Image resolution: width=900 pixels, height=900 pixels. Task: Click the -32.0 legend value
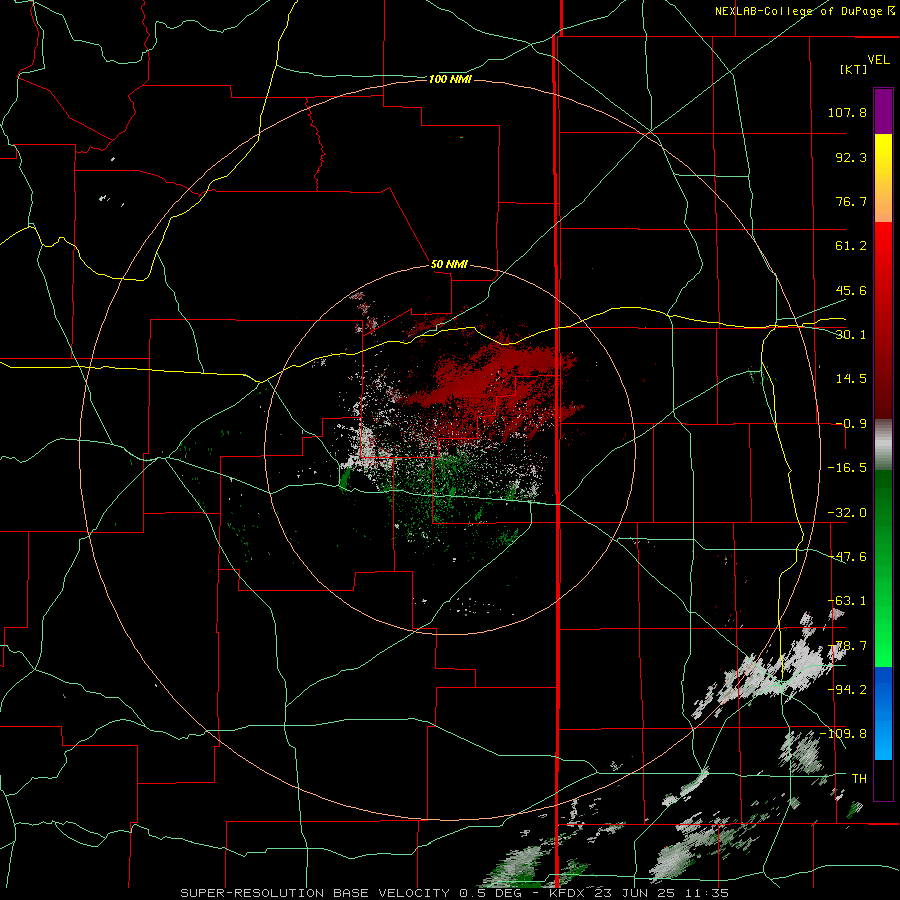click(x=847, y=513)
